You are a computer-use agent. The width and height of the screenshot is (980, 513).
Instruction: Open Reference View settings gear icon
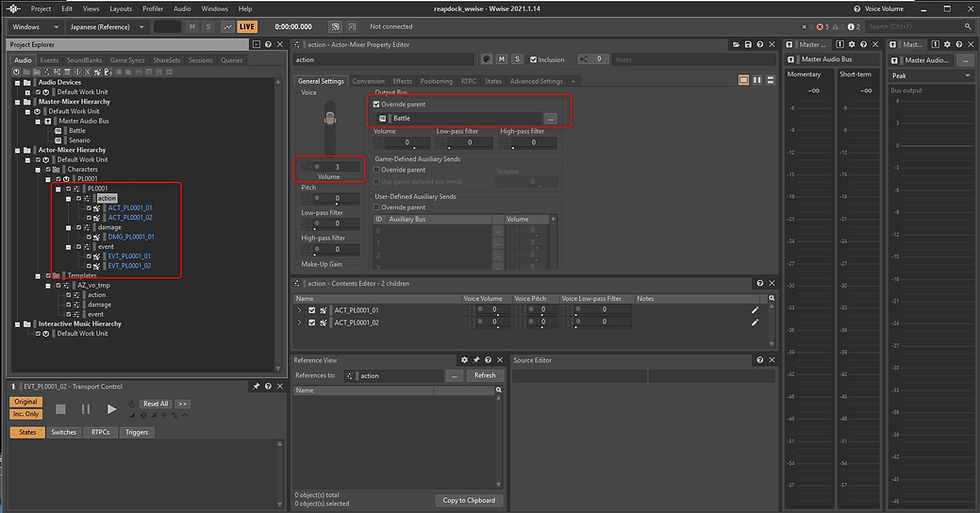[464, 361]
